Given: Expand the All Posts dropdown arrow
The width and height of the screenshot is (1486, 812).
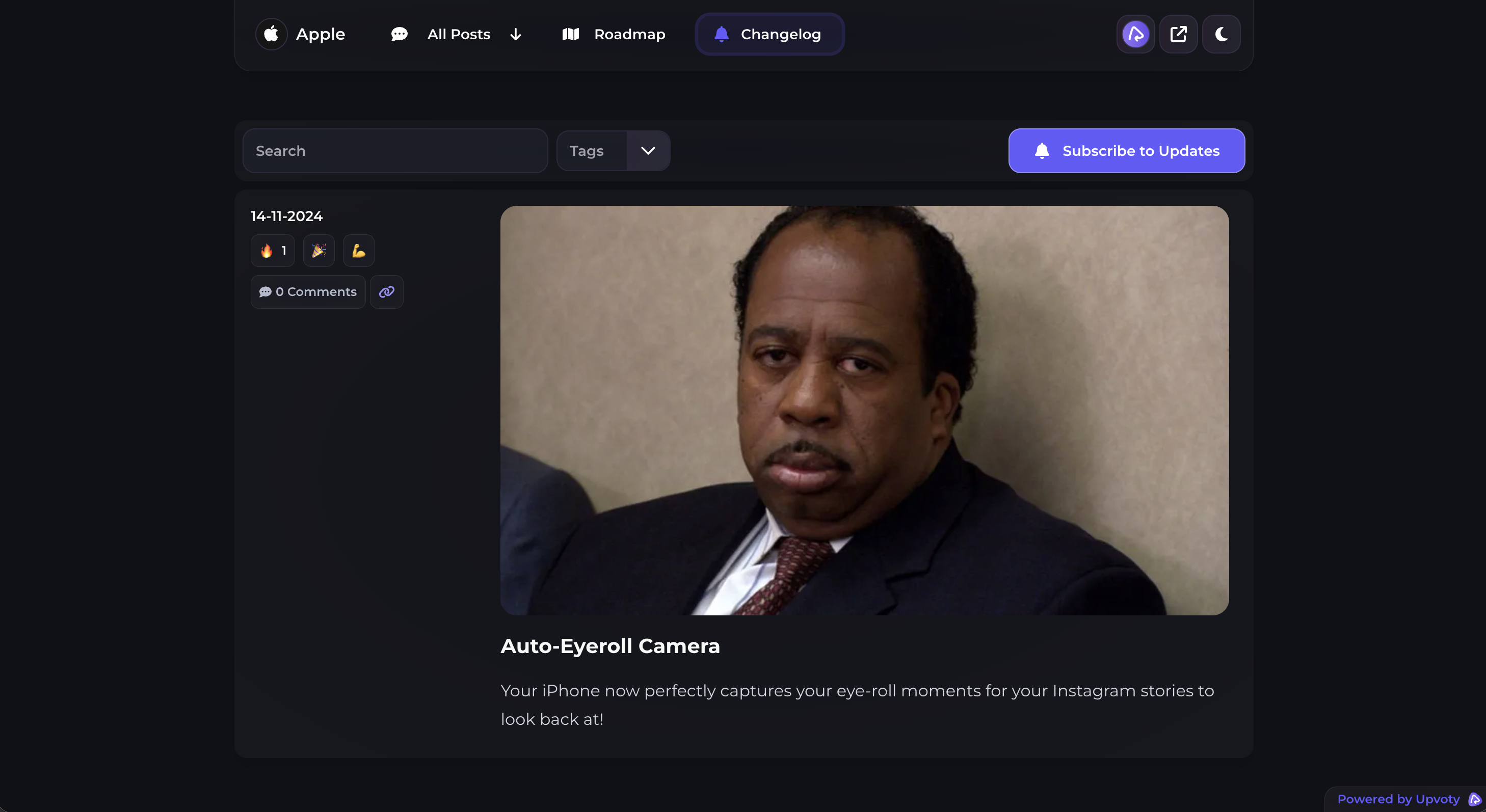Looking at the screenshot, I should tap(515, 35).
